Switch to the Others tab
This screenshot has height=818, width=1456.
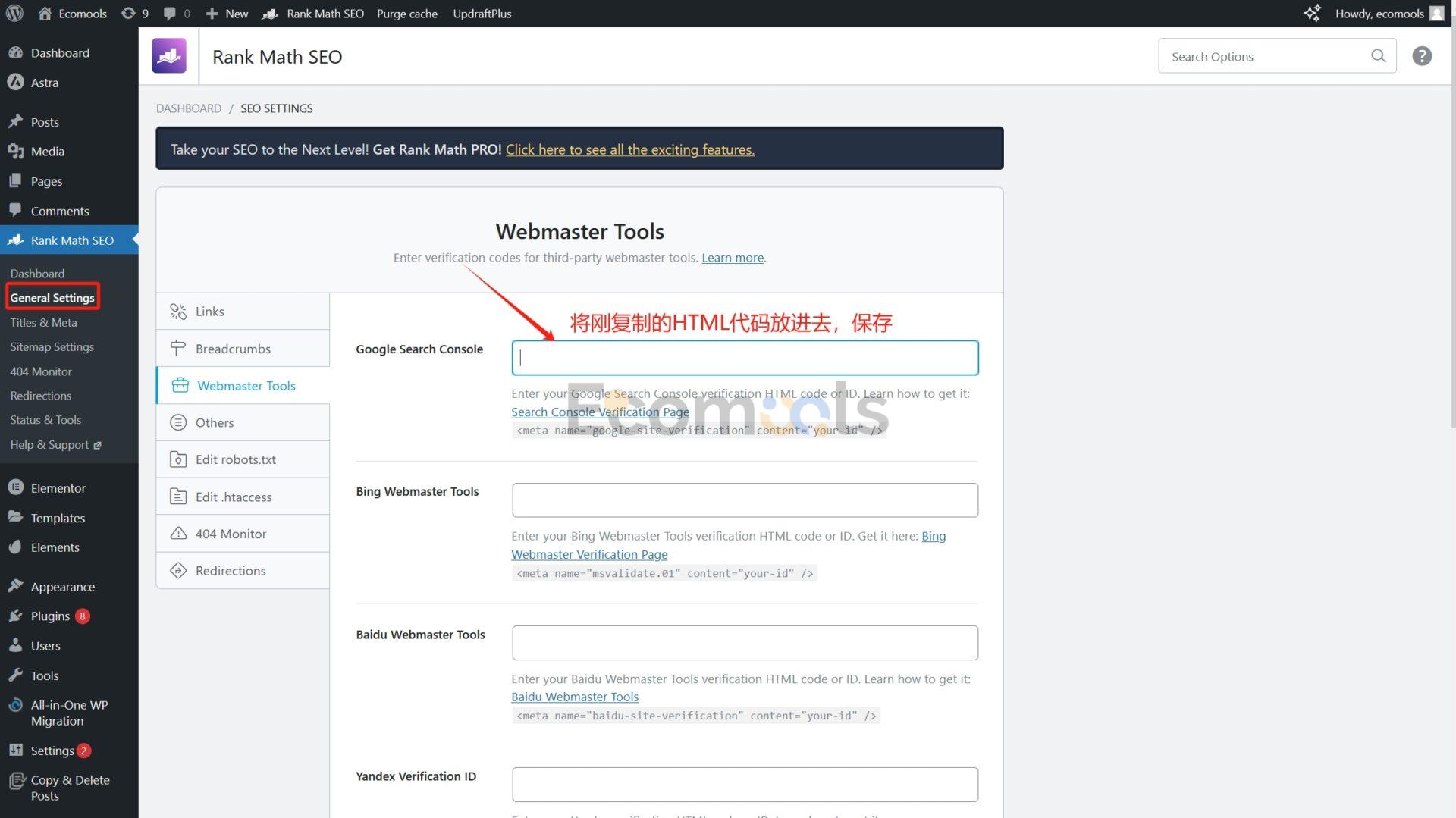[x=243, y=423]
